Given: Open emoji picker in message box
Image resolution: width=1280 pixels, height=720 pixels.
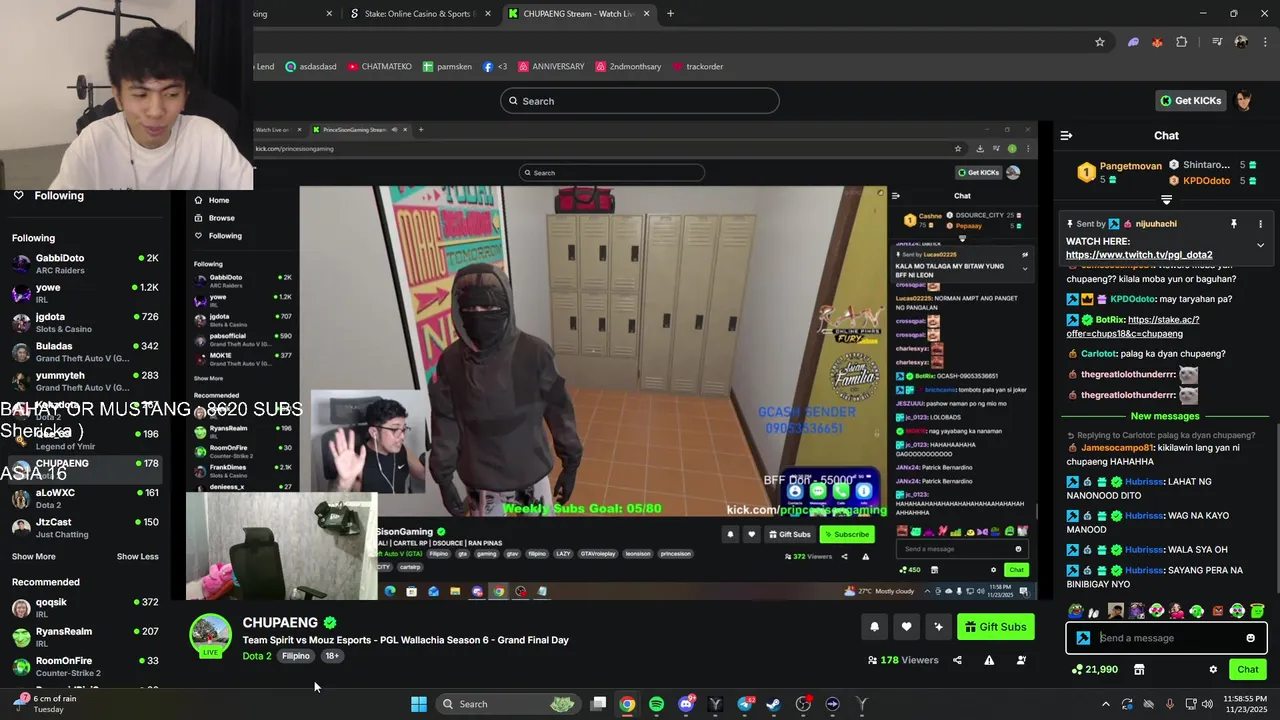Looking at the screenshot, I should pyautogui.click(x=1250, y=638).
